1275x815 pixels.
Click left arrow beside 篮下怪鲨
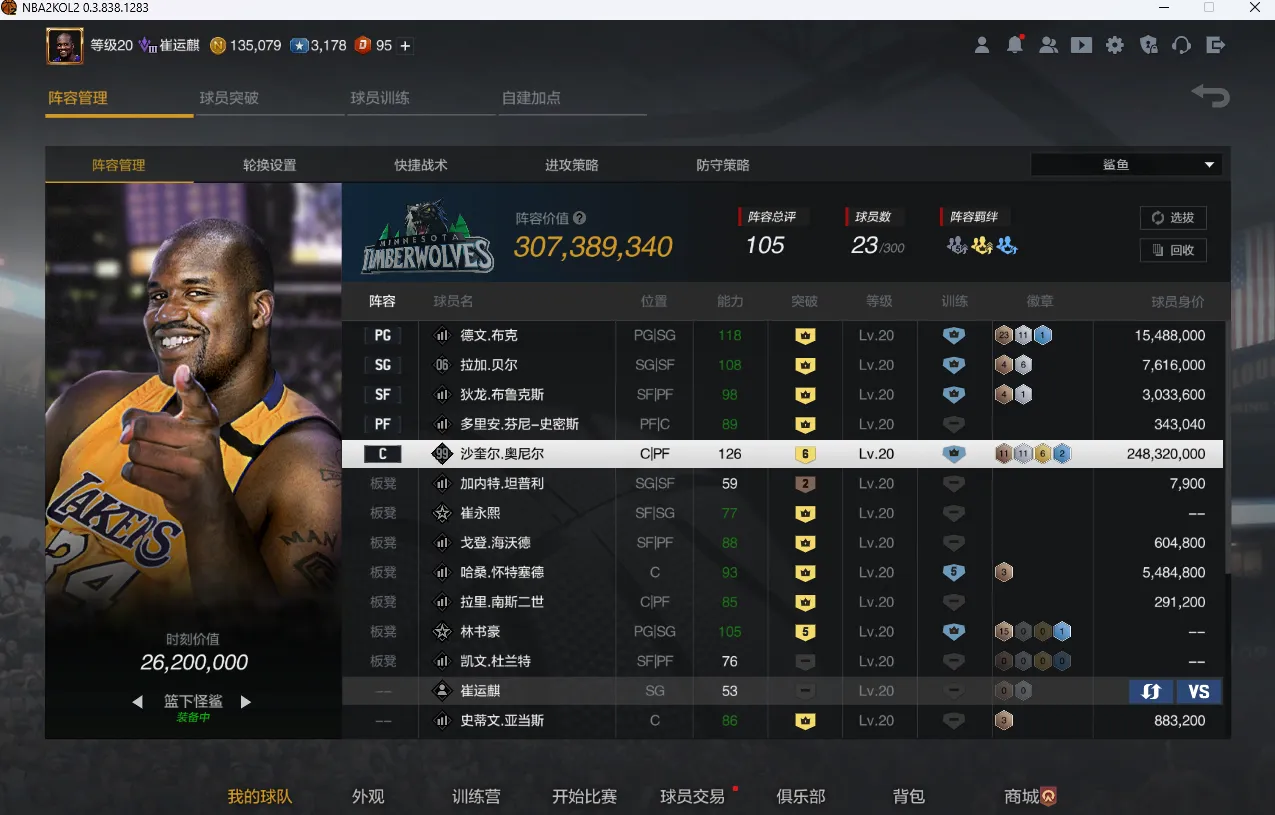tap(138, 702)
